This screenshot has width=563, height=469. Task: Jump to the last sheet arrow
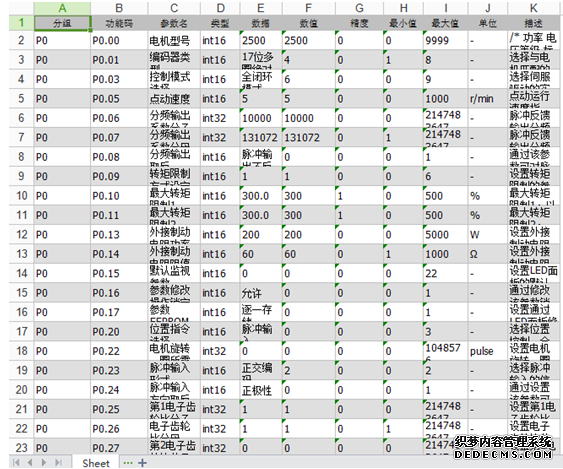(x=58, y=463)
